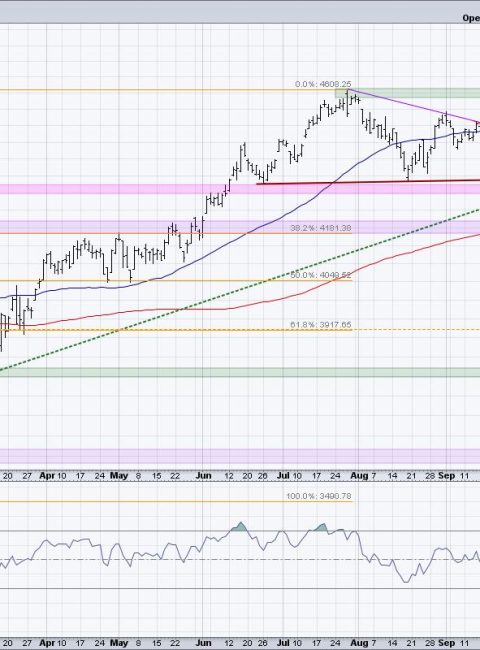Click the 0.0%: 4608.25 Fibonacci label
480x650 pixels.
323,84
